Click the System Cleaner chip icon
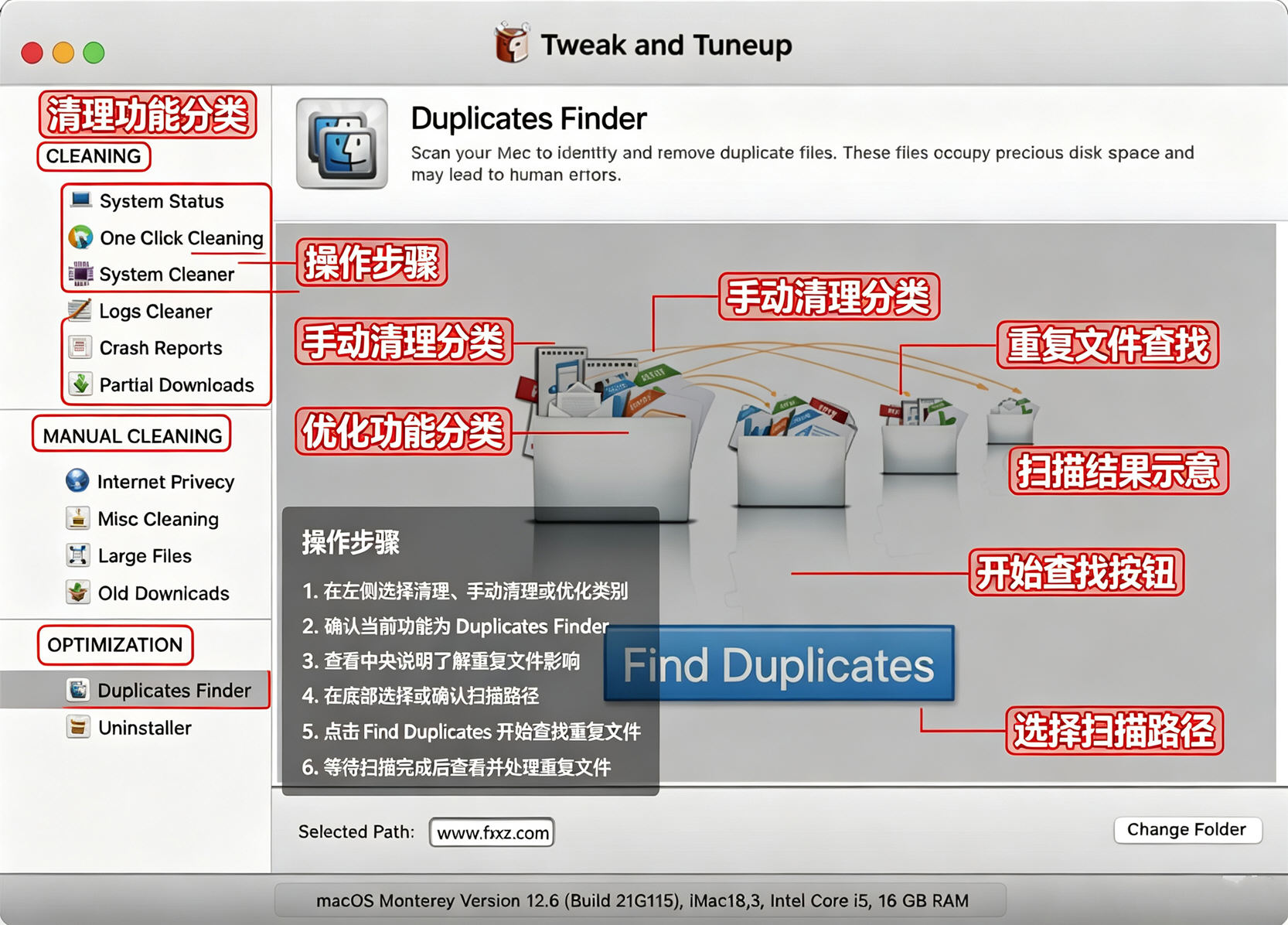 (80, 274)
